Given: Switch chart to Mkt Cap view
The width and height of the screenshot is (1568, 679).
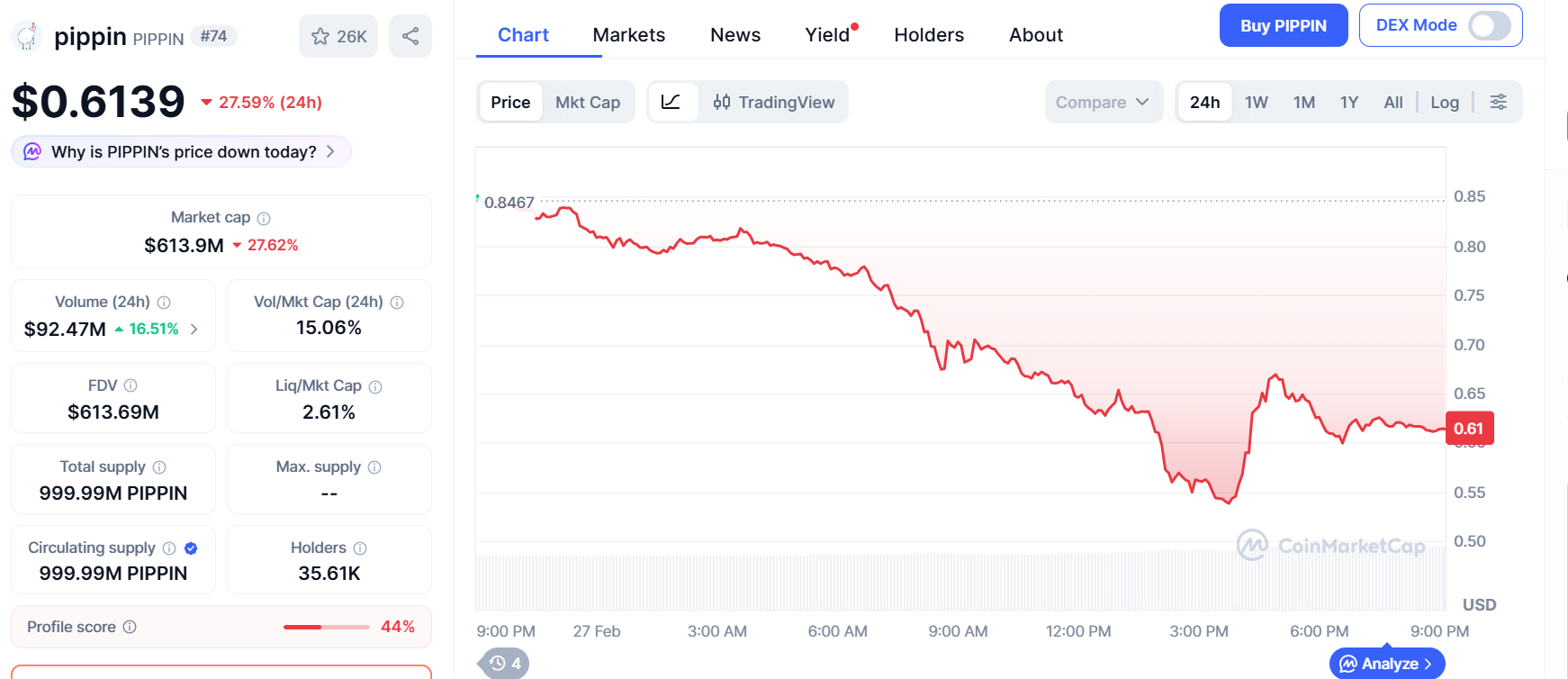Looking at the screenshot, I should [x=587, y=103].
